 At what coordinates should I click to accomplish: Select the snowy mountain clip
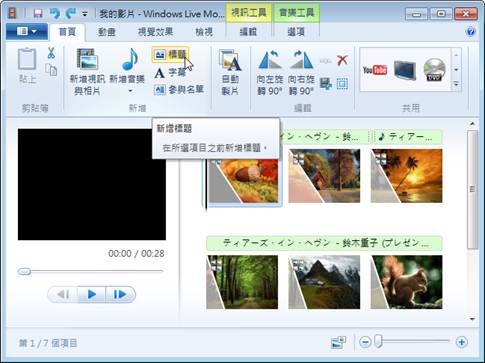point(324,282)
